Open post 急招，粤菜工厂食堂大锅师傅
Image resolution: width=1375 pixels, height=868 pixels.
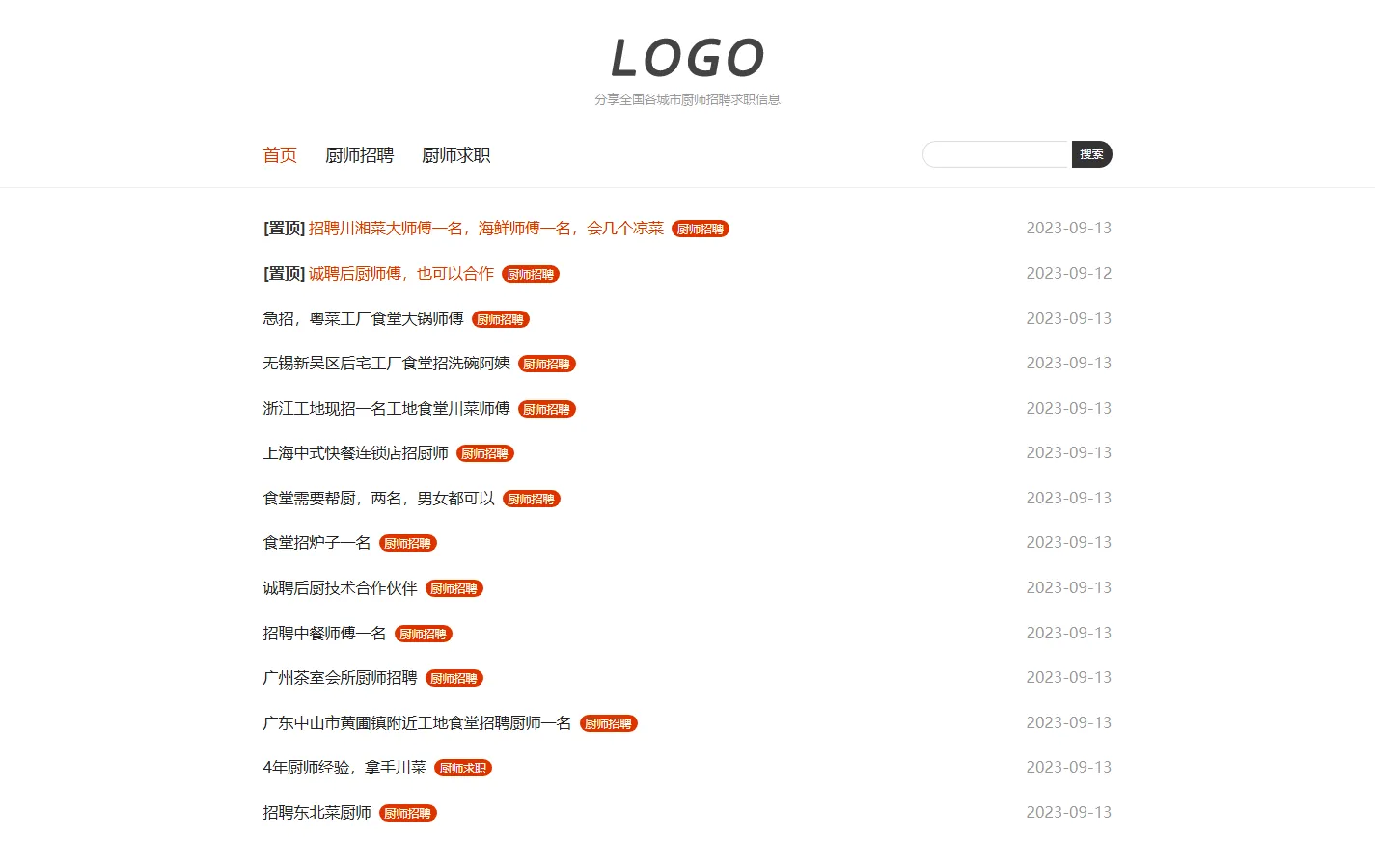363,319
